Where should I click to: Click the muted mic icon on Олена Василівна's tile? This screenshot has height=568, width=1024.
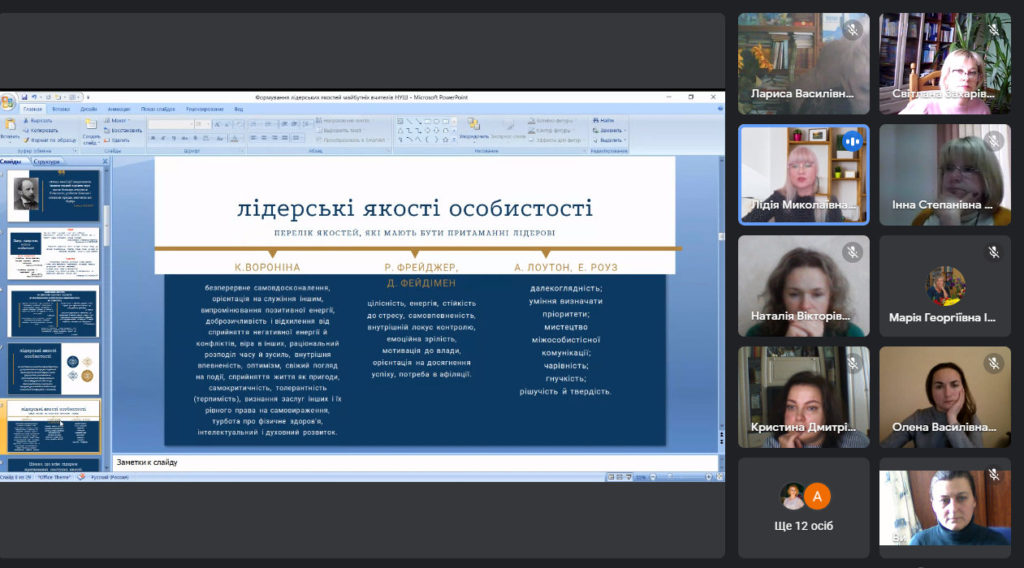pos(993,363)
